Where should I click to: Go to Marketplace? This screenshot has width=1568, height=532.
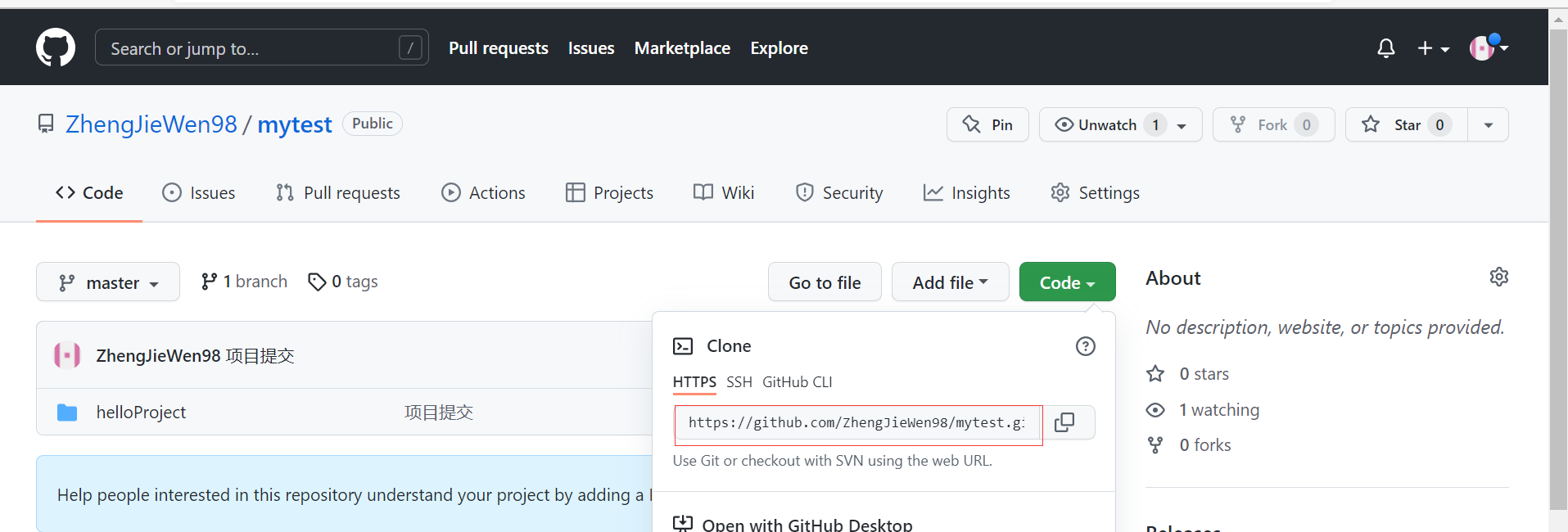pyautogui.click(x=682, y=48)
